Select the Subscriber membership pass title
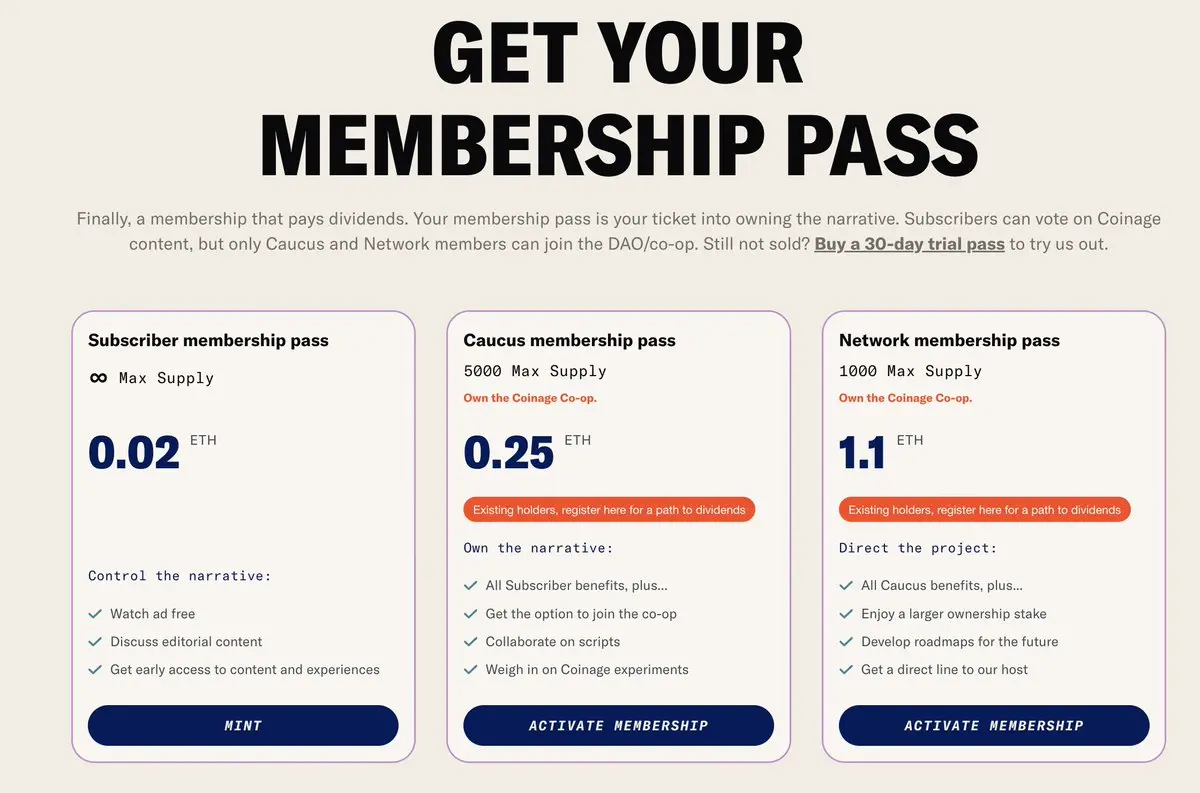The width and height of the screenshot is (1200, 793). (208, 340)
